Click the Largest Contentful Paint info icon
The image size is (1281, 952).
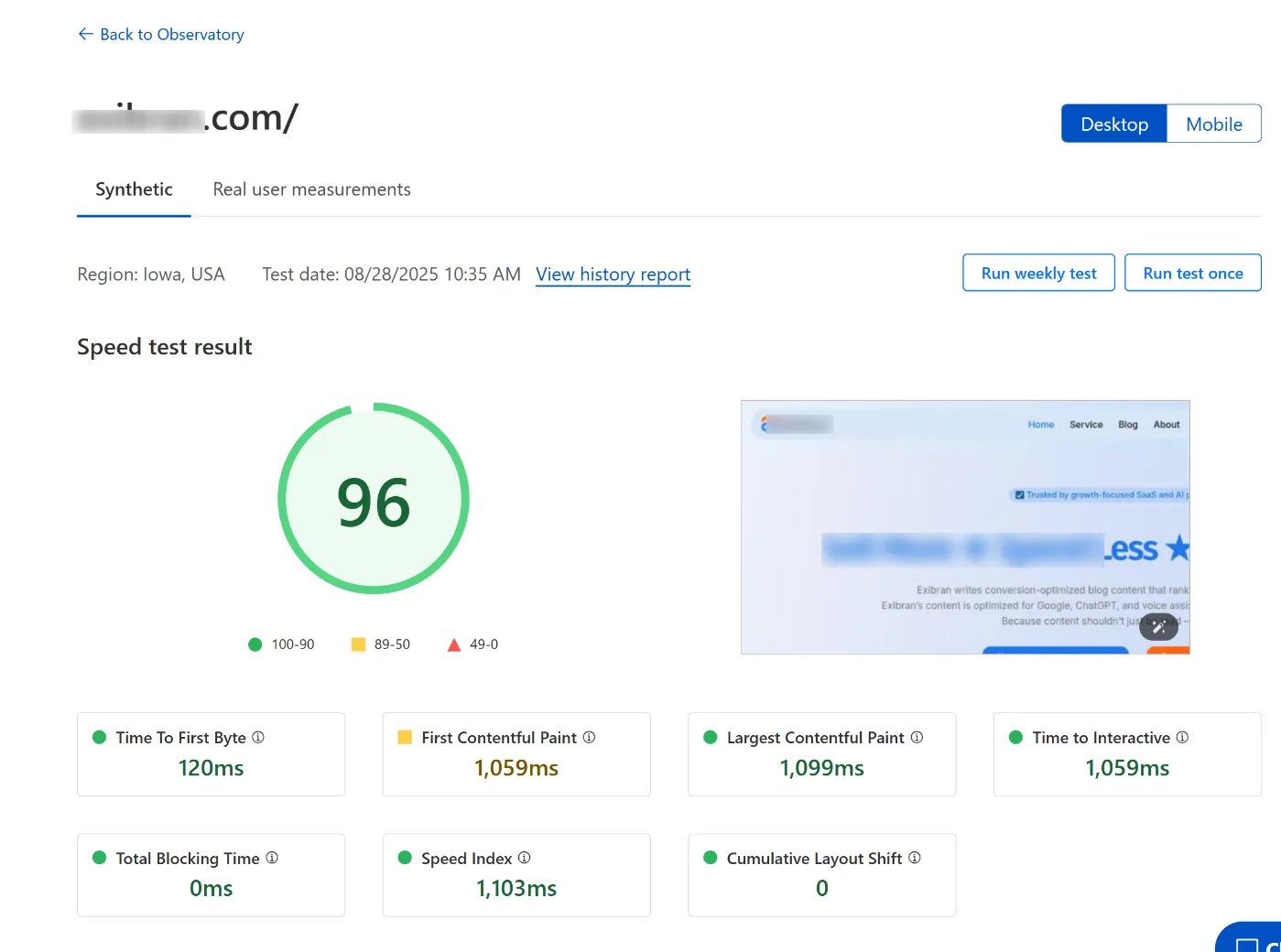coord(918,737)
